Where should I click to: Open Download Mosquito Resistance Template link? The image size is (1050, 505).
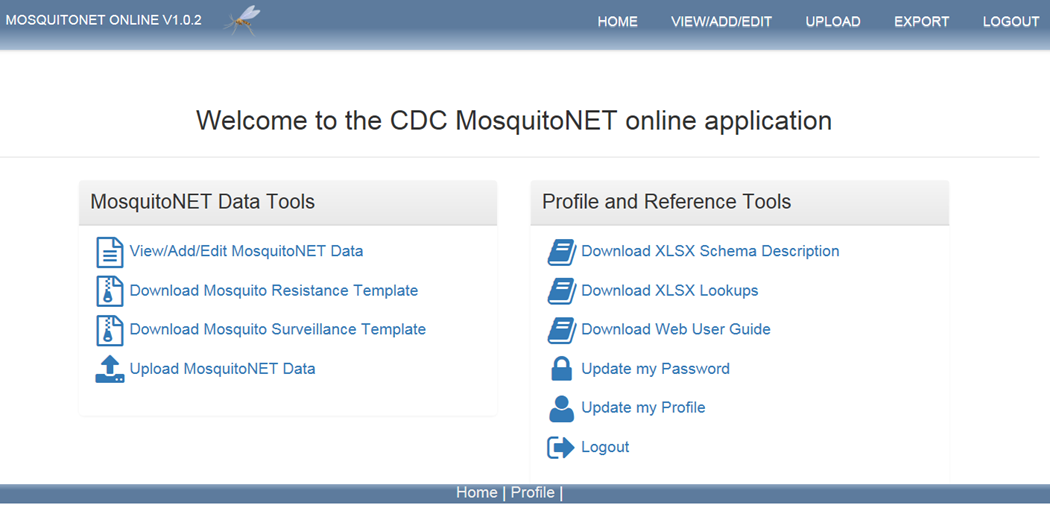point(273,291)
